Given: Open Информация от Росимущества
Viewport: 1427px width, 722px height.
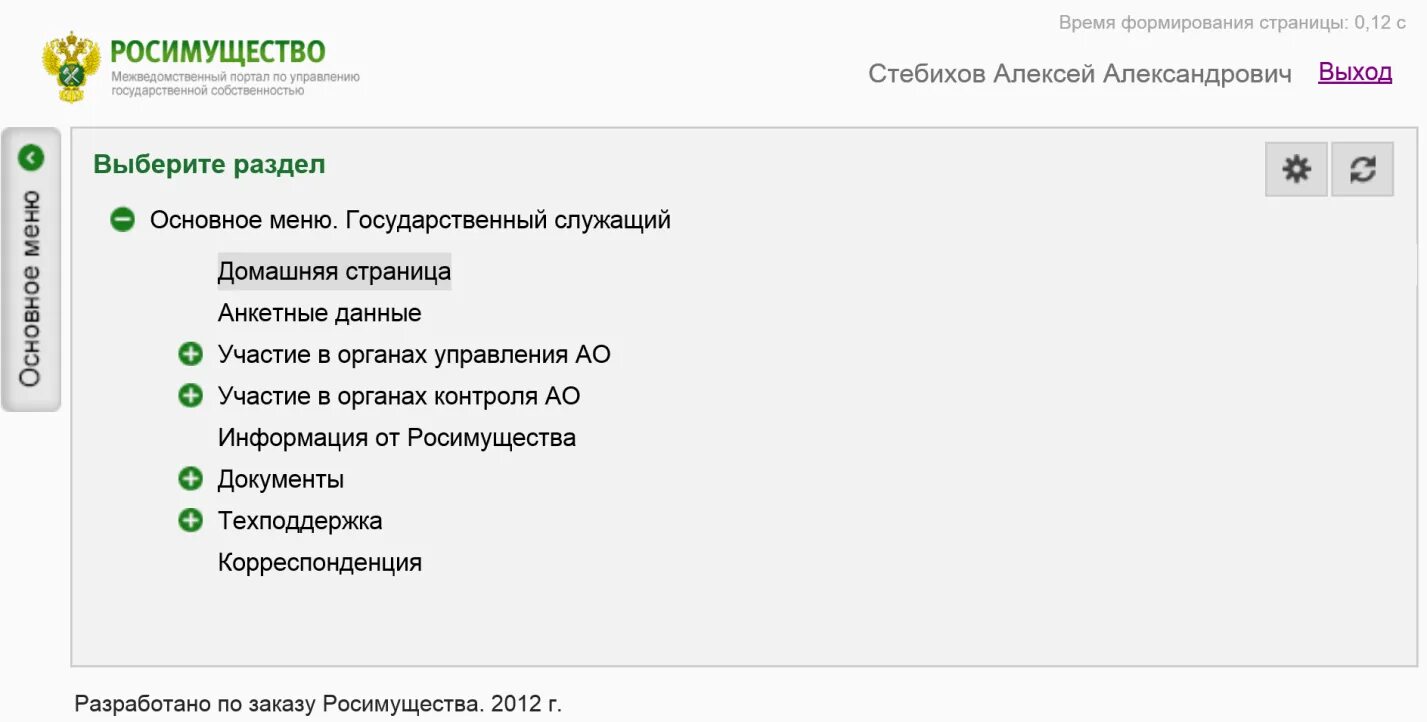Looking at the screenshot, I should pyautogui.click(x=397, y=438).
